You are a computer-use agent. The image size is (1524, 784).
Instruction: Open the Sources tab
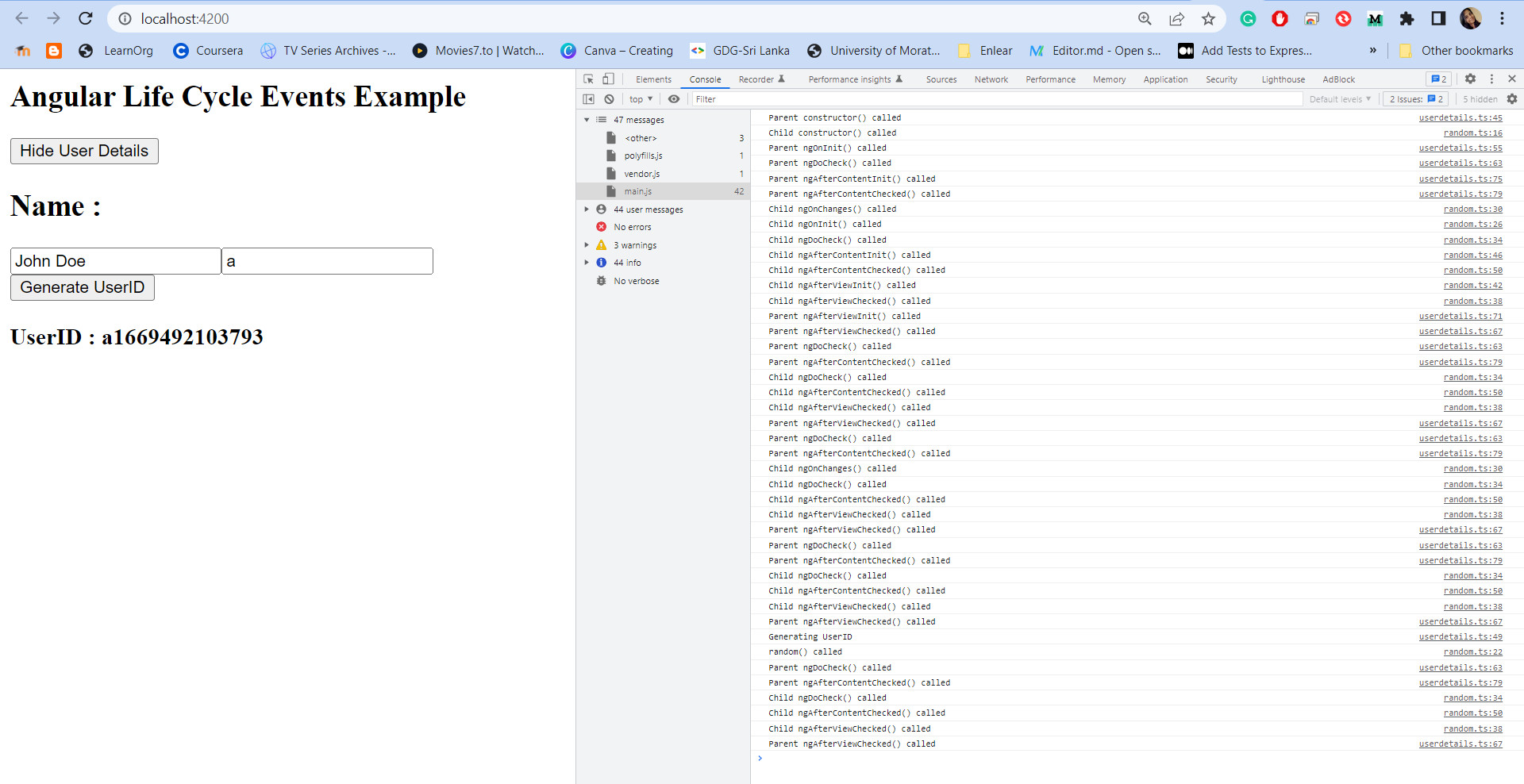941,79
